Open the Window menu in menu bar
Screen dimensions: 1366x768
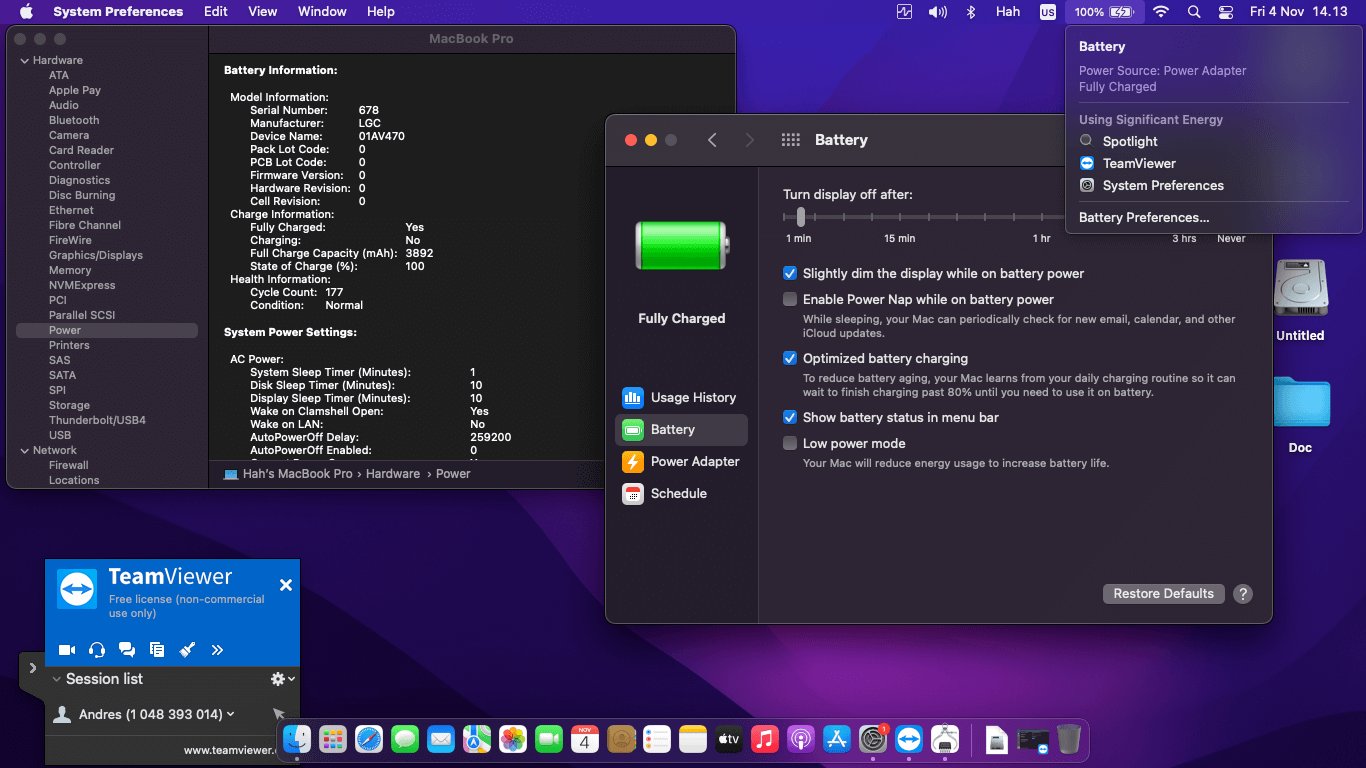pyautogui.click(x=322, y=12)
